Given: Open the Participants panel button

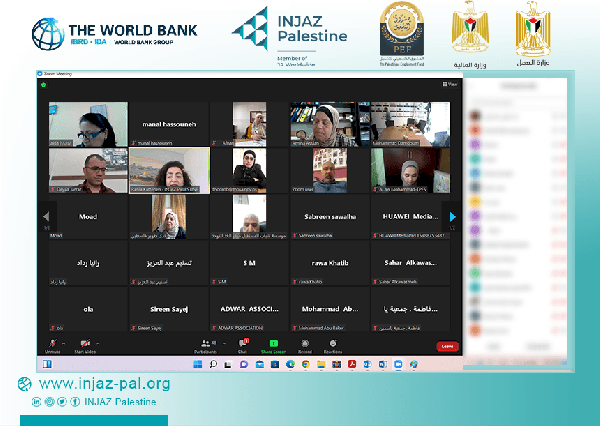Looking at the screenshot, I should [205, 346].
